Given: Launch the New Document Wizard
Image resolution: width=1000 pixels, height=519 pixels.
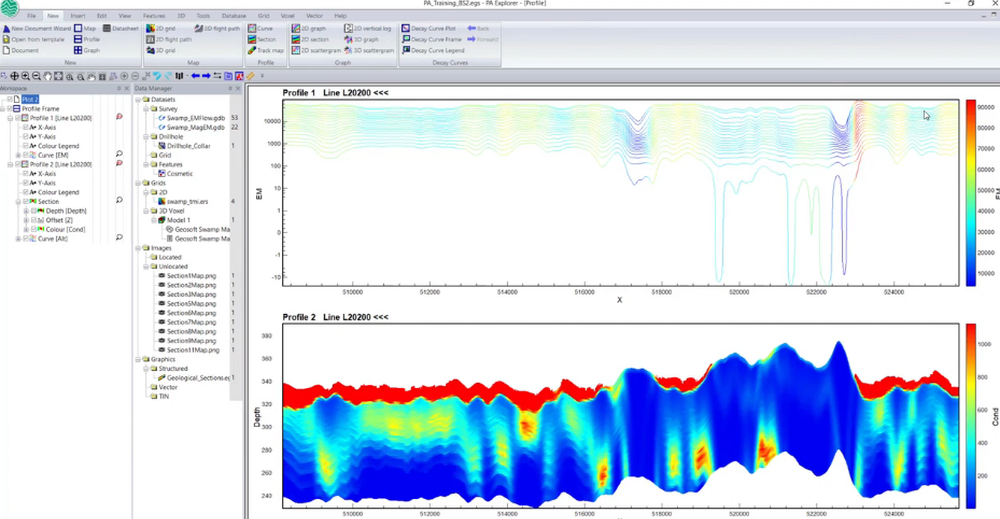Looking at the screenshot, I should click(37, 29).
